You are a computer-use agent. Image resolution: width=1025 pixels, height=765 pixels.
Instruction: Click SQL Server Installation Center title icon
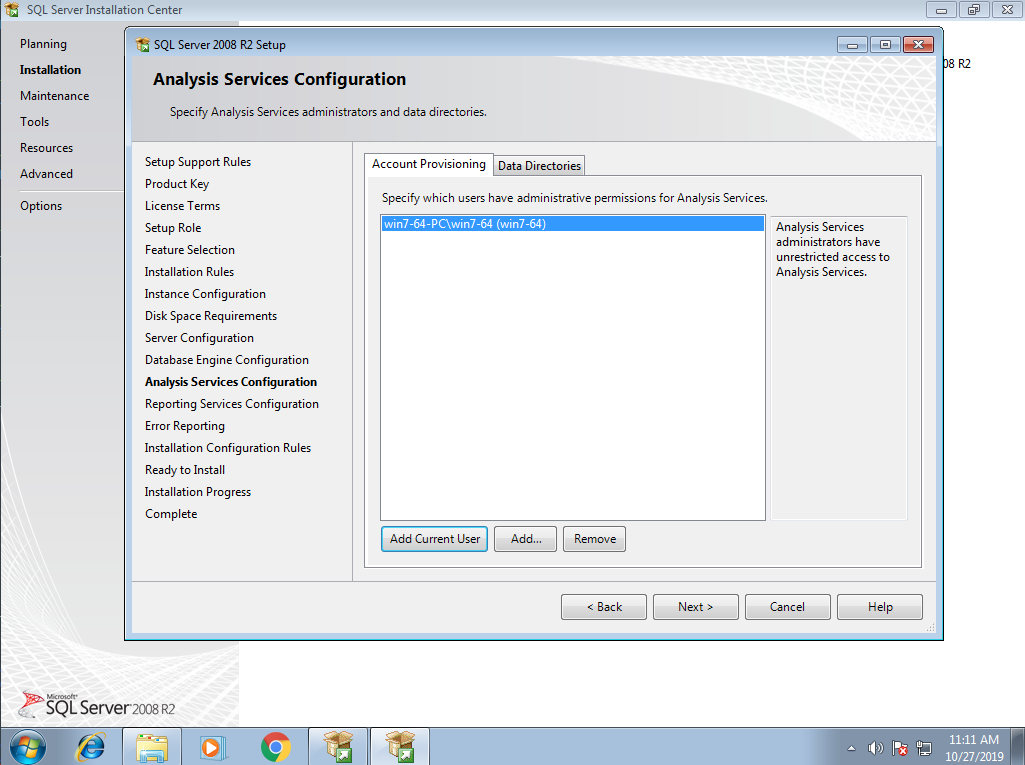(11, 9)
